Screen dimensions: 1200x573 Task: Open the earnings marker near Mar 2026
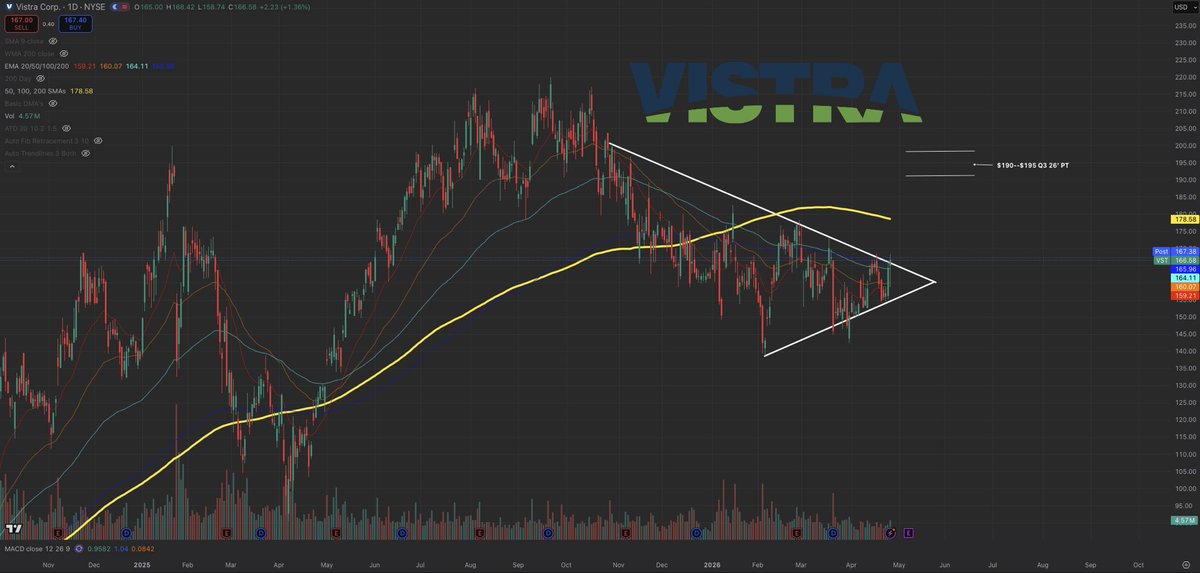click(x=797, y=533)
